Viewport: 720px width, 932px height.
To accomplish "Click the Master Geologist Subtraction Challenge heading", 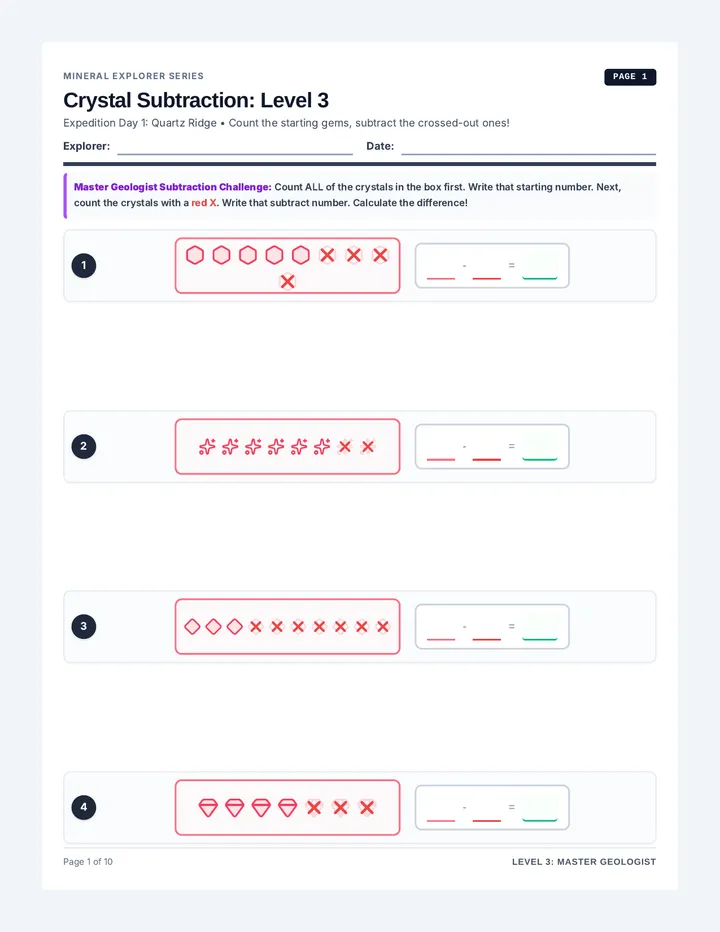I will pos(172,187).
